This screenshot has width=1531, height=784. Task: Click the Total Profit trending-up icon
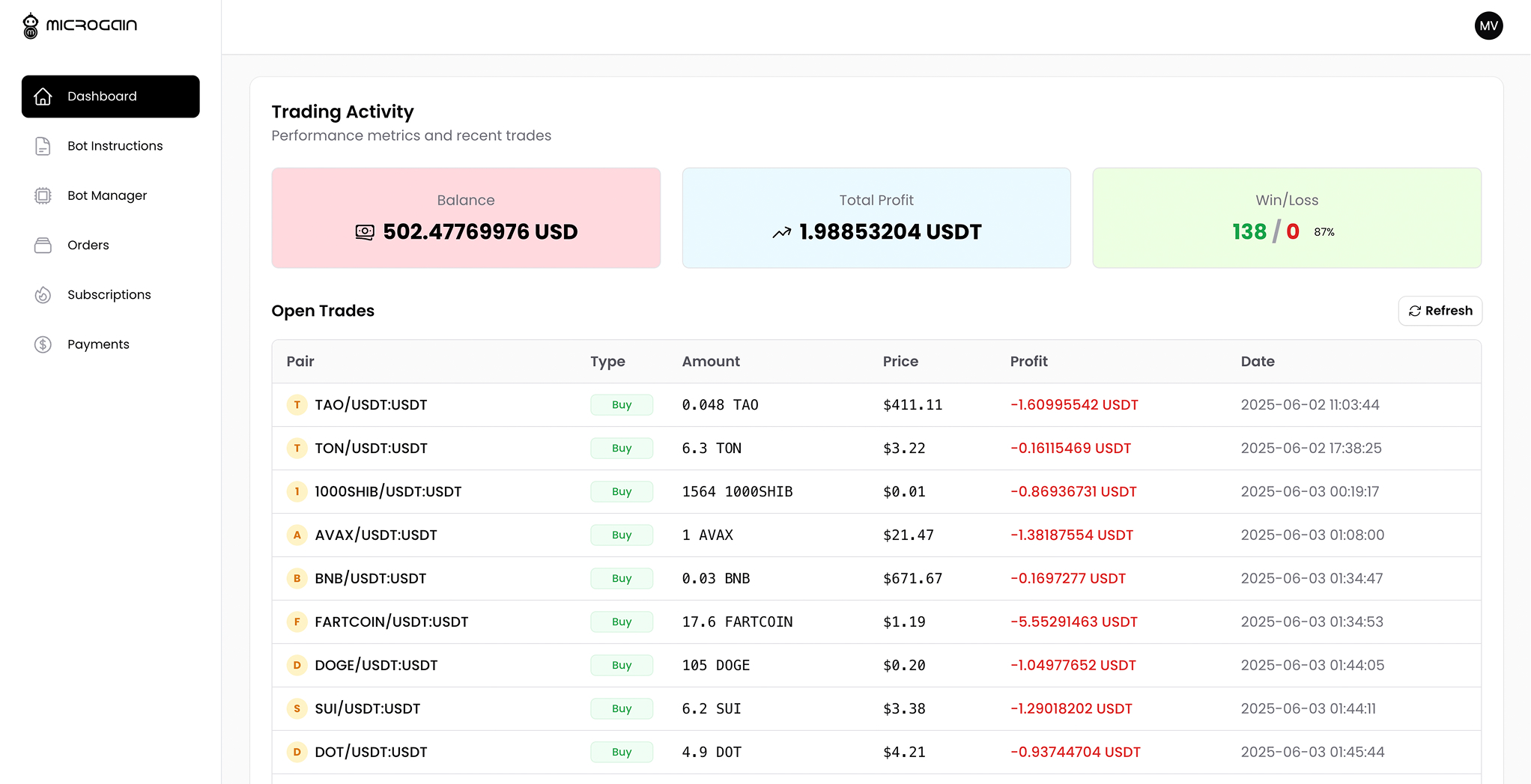(782, 233)
